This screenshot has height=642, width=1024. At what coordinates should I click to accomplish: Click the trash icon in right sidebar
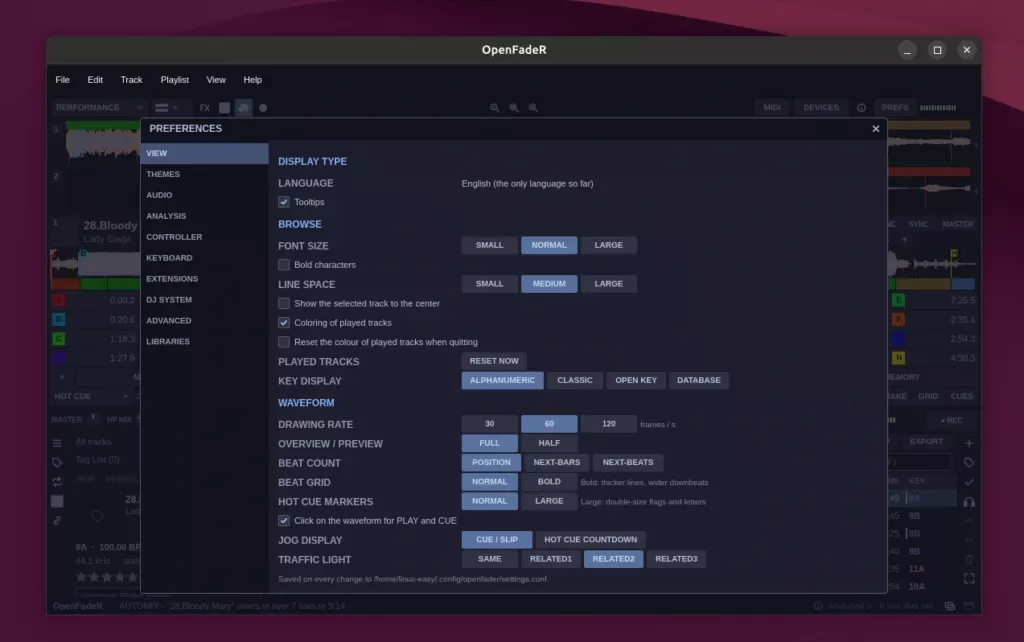969,560
